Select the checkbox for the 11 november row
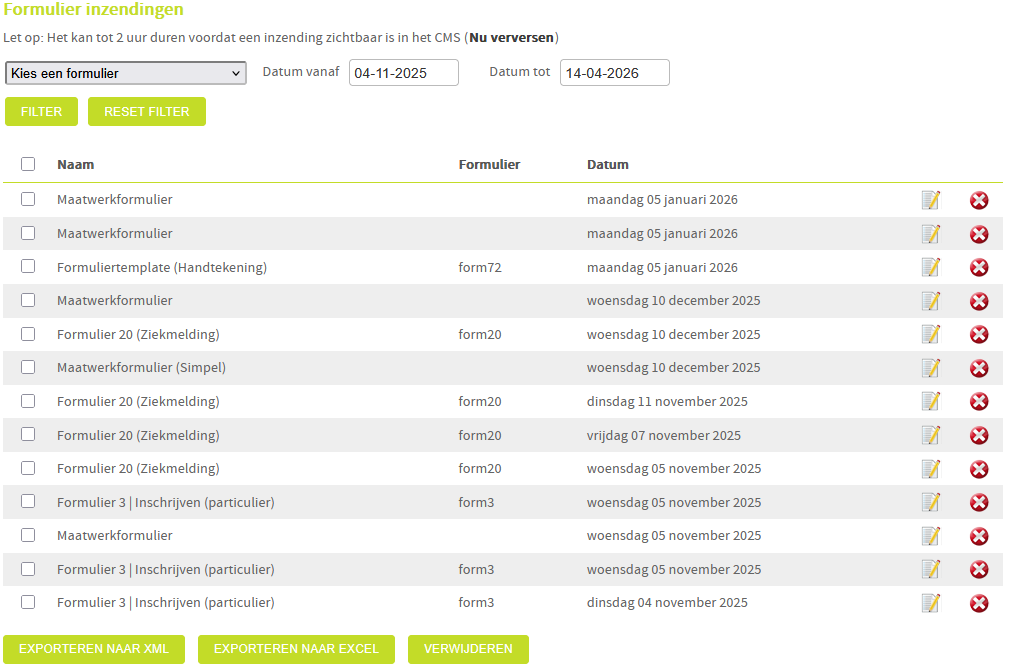The image size is (1010, 667). 28,400
